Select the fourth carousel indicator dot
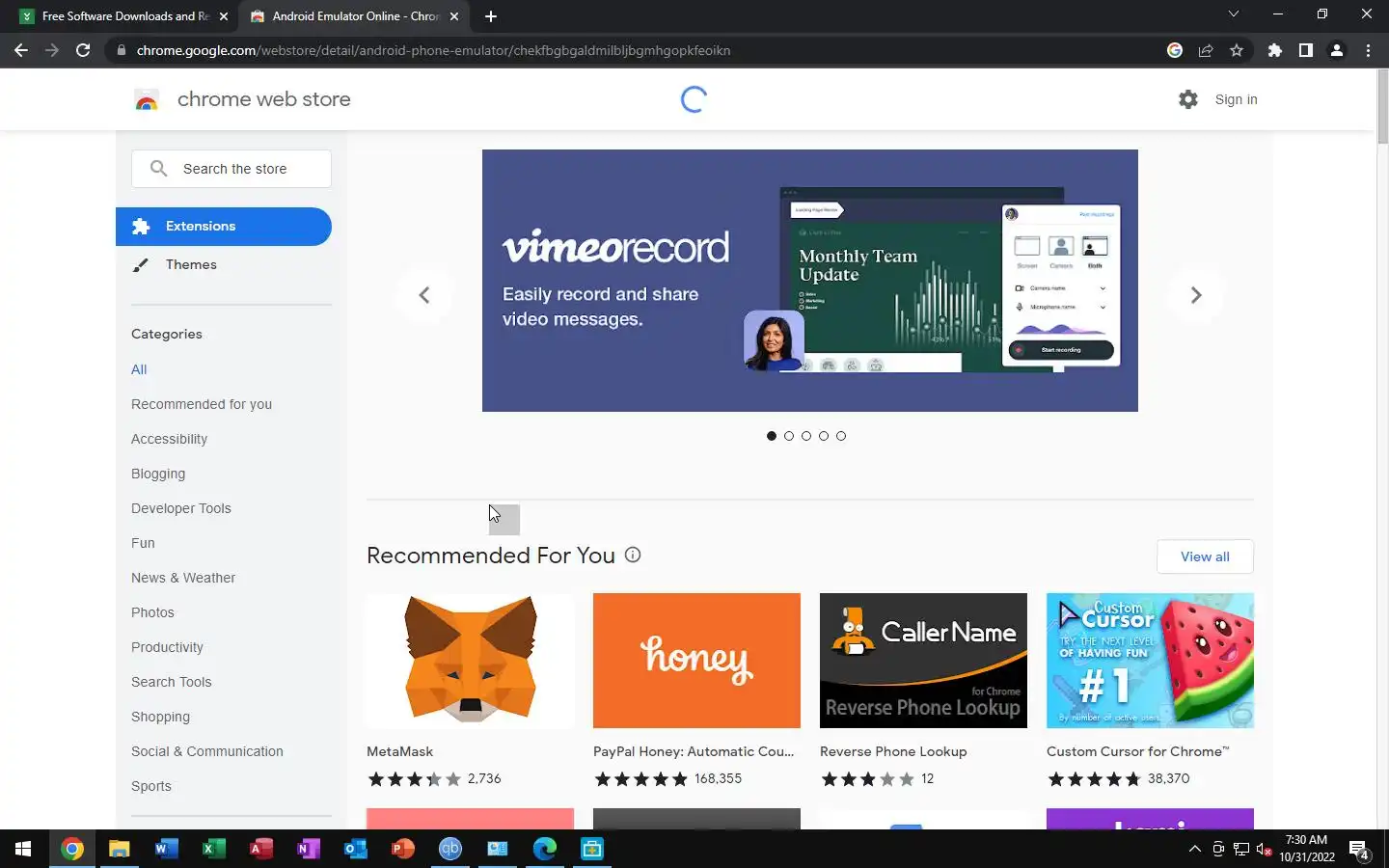 (824, 436)
